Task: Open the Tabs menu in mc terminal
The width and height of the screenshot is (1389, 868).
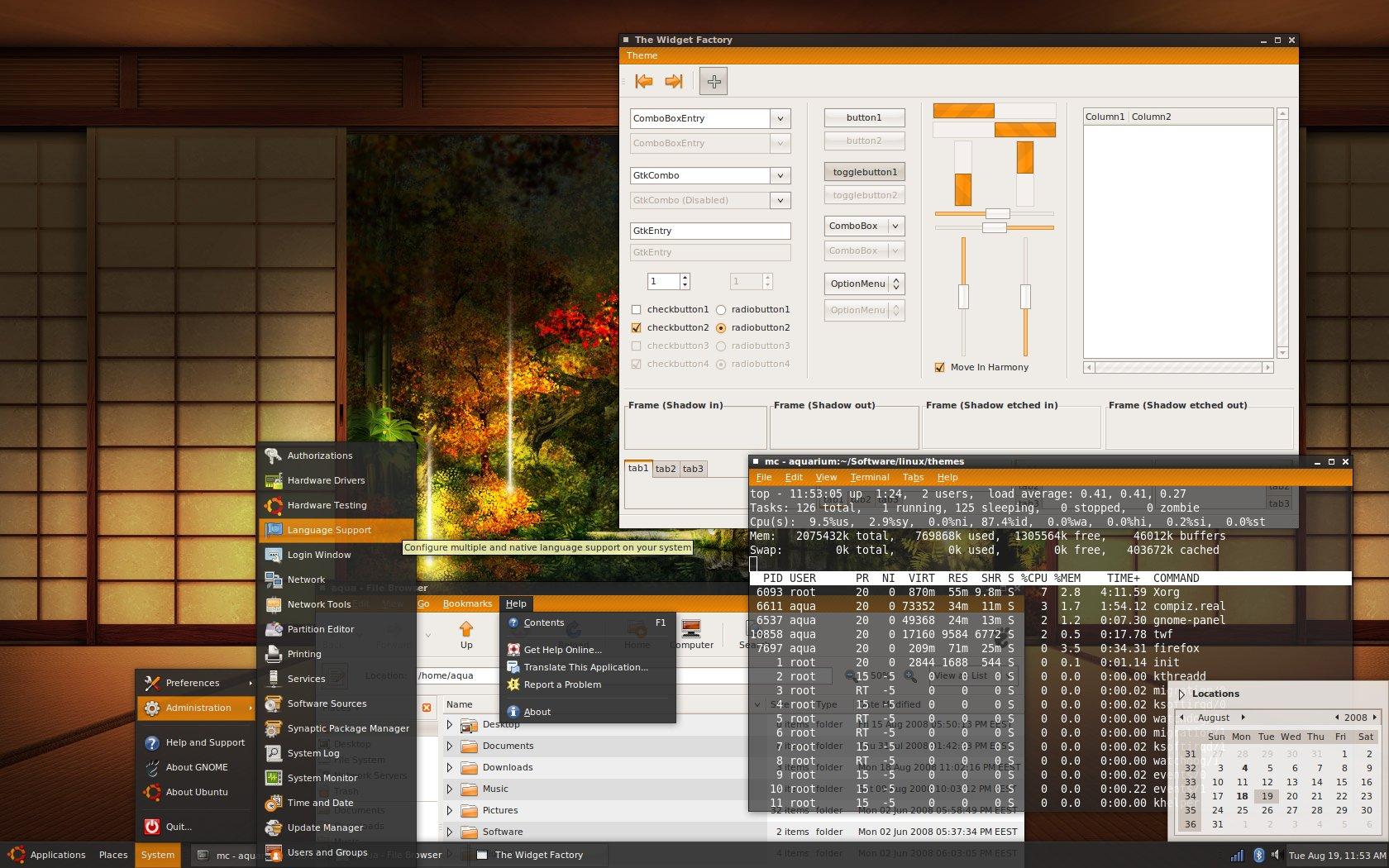Action: coord(913,477)
